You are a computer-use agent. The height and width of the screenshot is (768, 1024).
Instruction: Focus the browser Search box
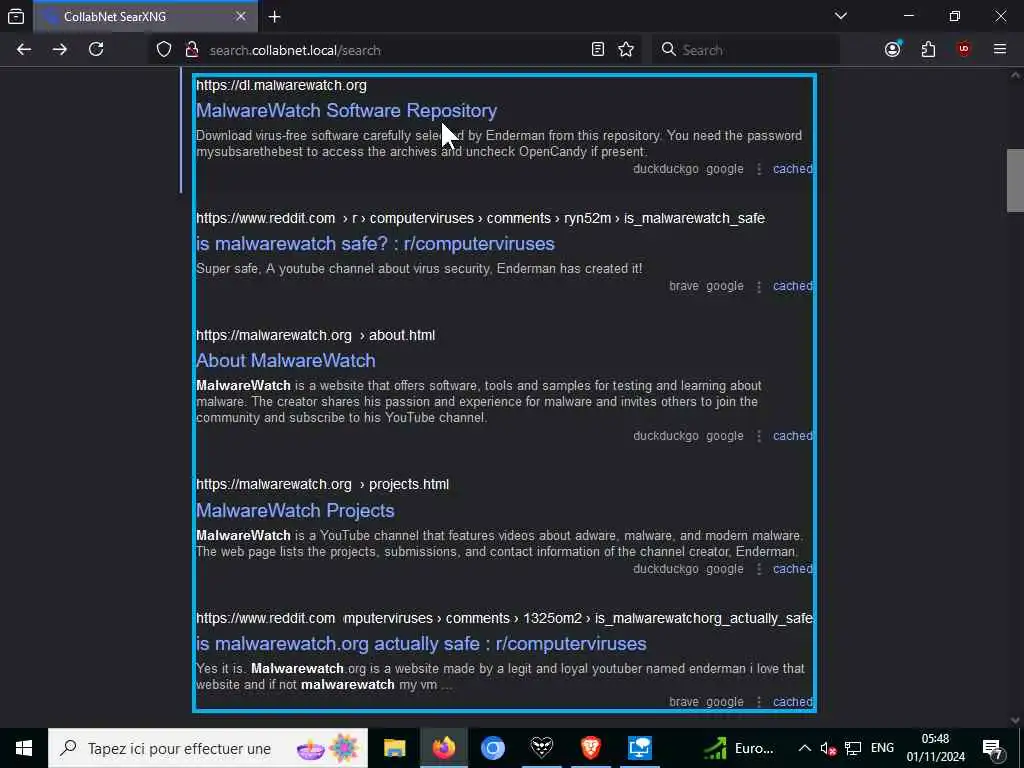[746, 50]
